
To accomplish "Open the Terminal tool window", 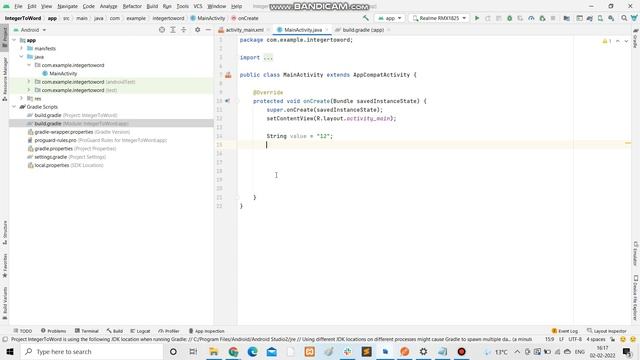I will (x=87, y=331).
